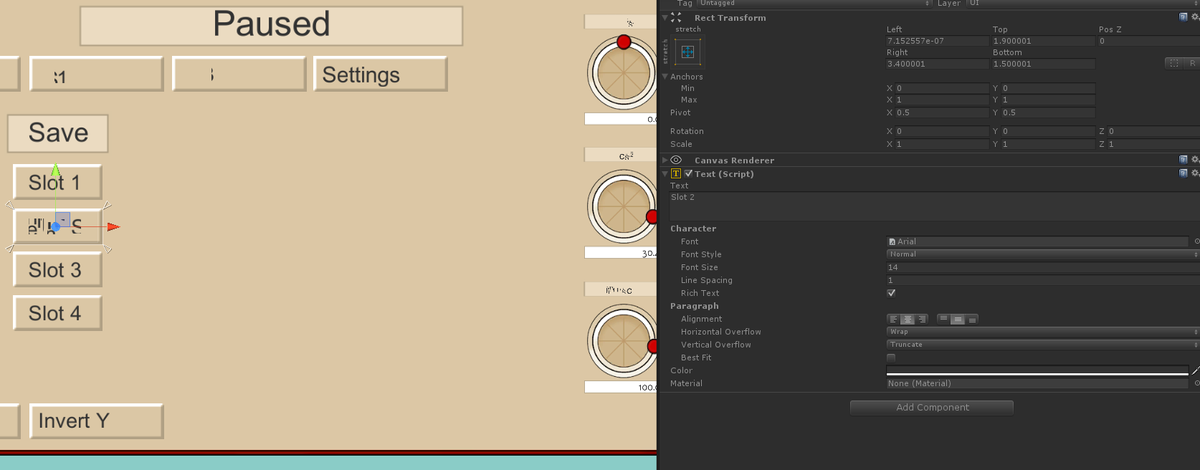The image size is (1200, 470).
Task: Click the Font Size field
Action: [1043, 267]
